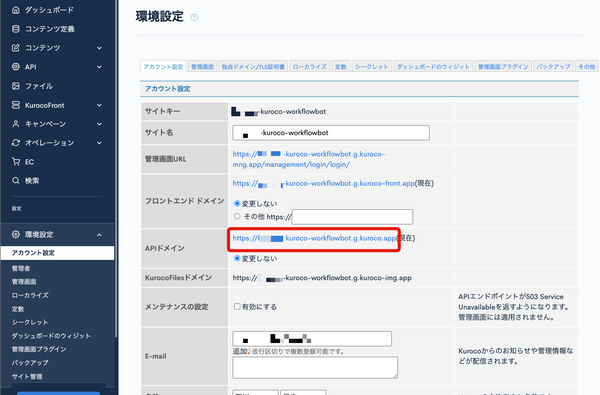Click the その他 https:// domain input field

352,217
